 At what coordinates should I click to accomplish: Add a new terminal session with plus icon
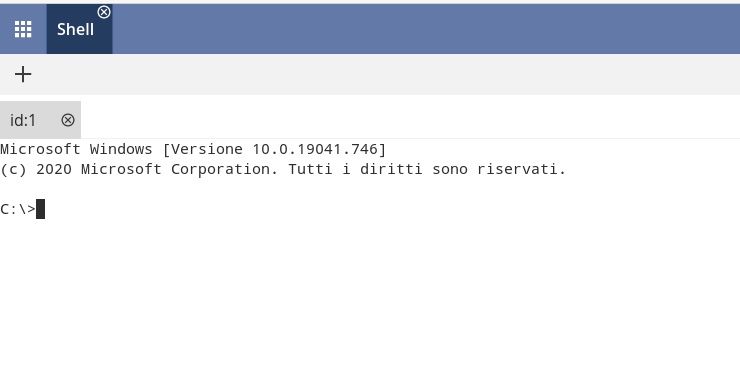pyautogui.click(x=23, y=74)
